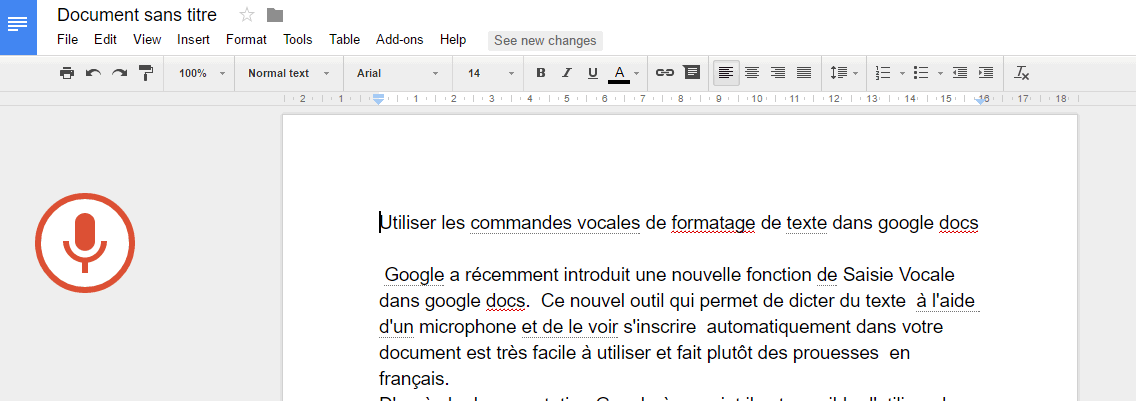
Task: Open the Normal text style dropdown
Action: coord(288,73)
